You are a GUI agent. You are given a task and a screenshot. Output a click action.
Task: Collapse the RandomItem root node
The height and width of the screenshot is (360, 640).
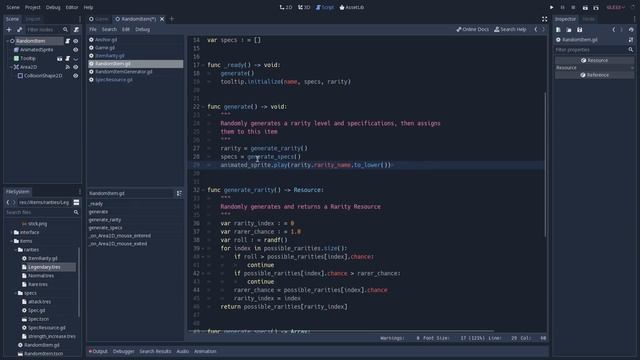tap(7, 41)
